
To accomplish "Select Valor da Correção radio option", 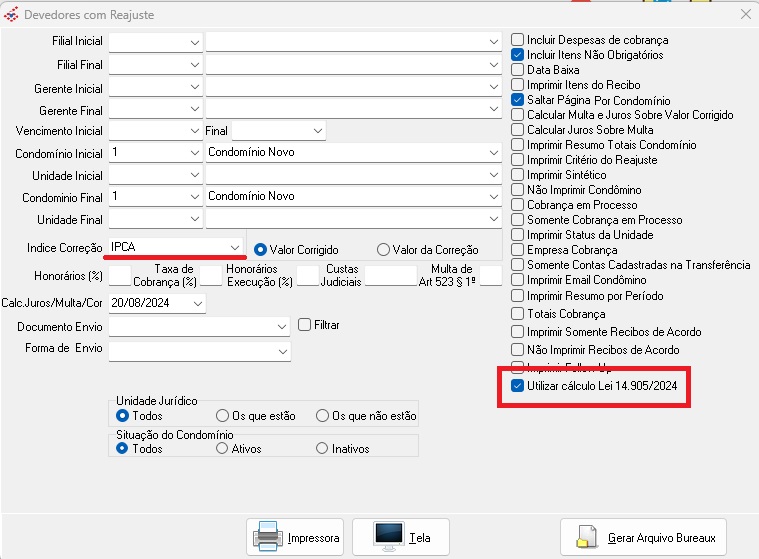I will click(x=383, y=249).
